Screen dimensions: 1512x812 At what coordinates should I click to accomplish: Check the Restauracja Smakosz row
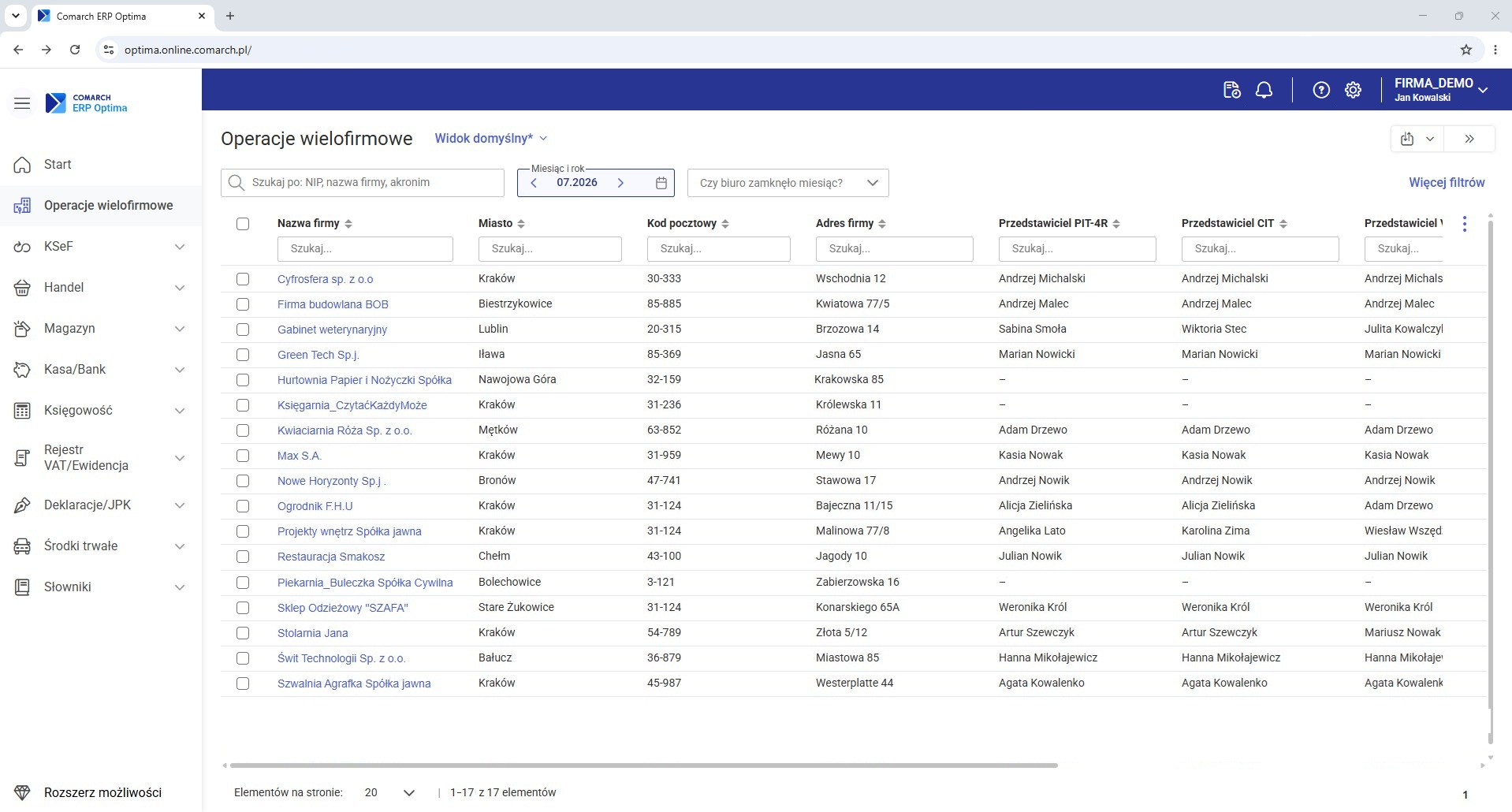(x=243, y=557)
